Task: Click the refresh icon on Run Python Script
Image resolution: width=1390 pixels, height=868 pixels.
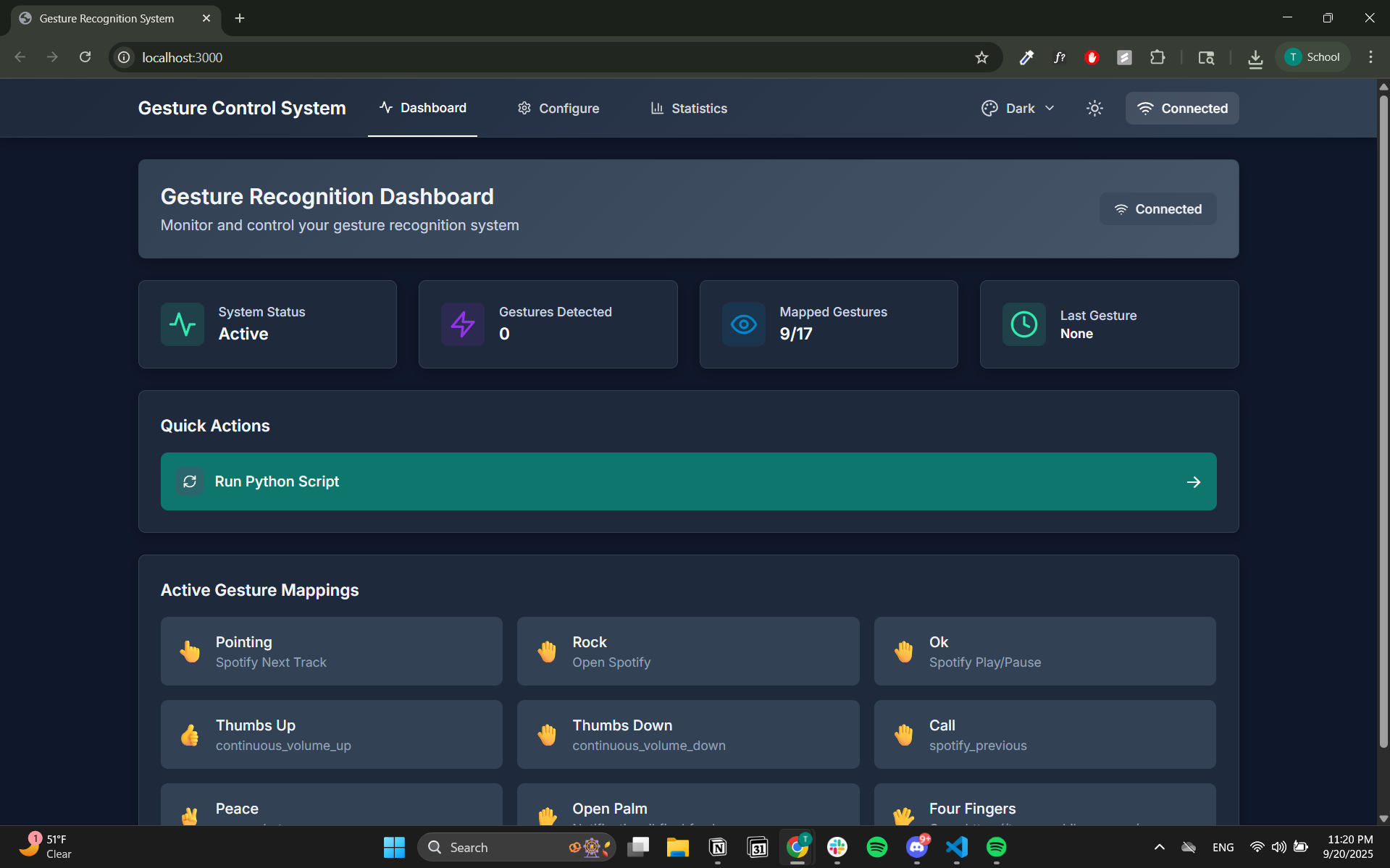Action: (190, 481)
